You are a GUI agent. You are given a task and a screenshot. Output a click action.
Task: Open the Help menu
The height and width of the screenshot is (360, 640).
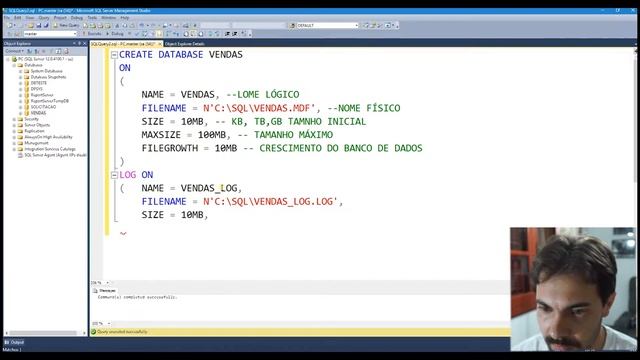(124, 18)
